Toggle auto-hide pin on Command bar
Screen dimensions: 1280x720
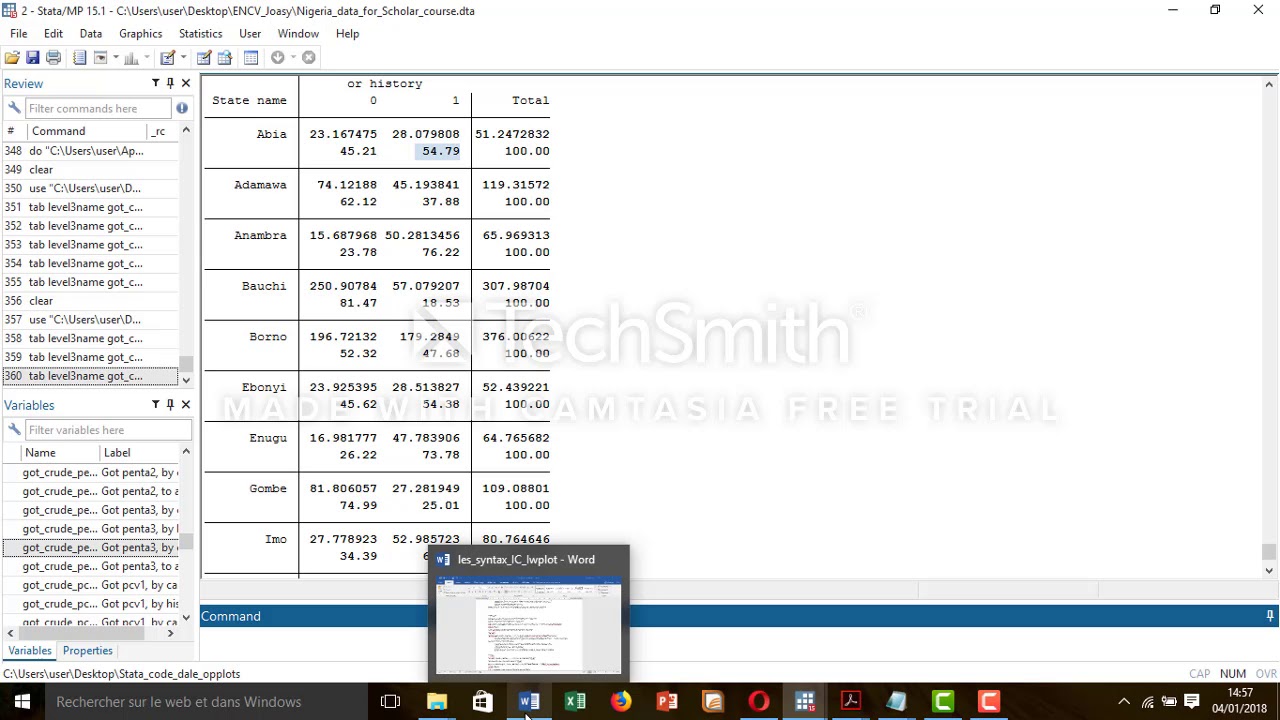(x=1270, y=616)
